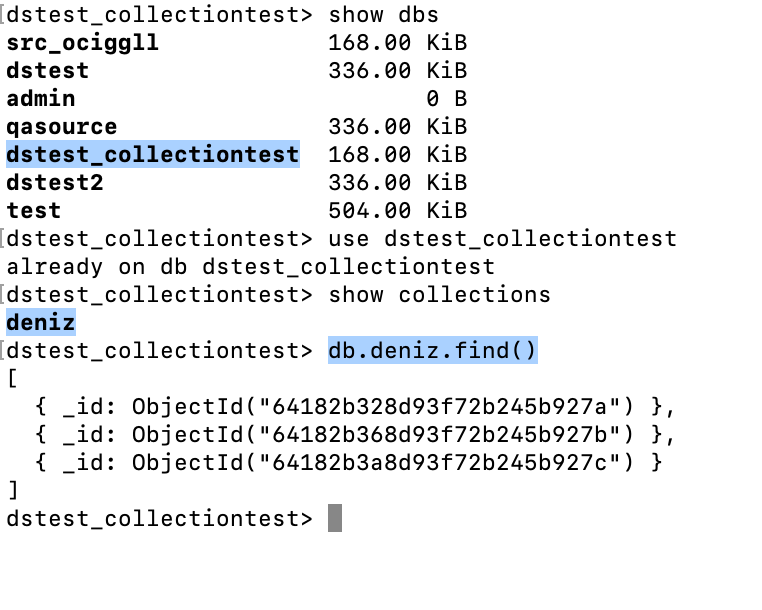Click the '0 B' size of admin
762x610 pixels.
[446, 99]
